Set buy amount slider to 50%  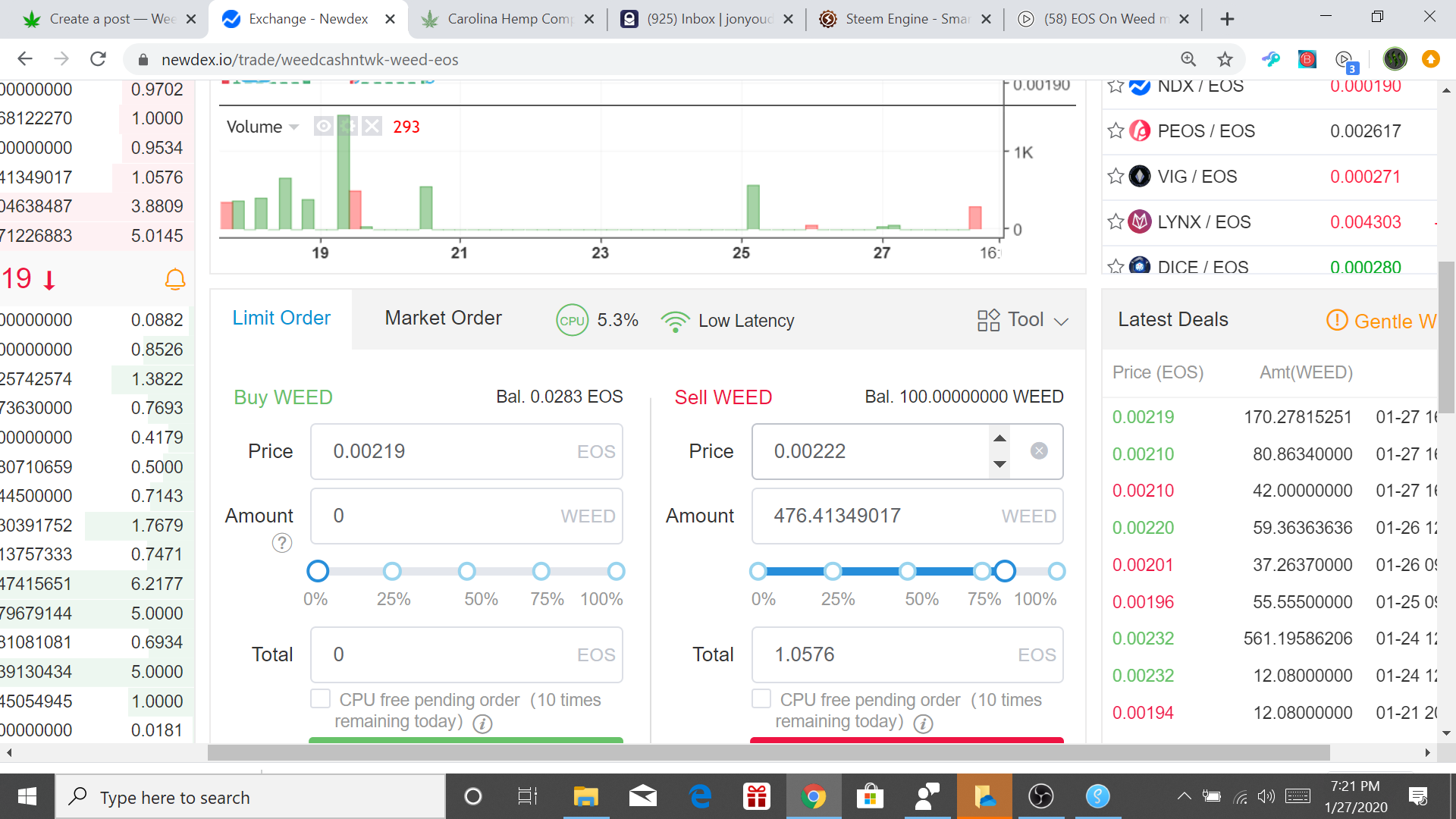[467, 571]
